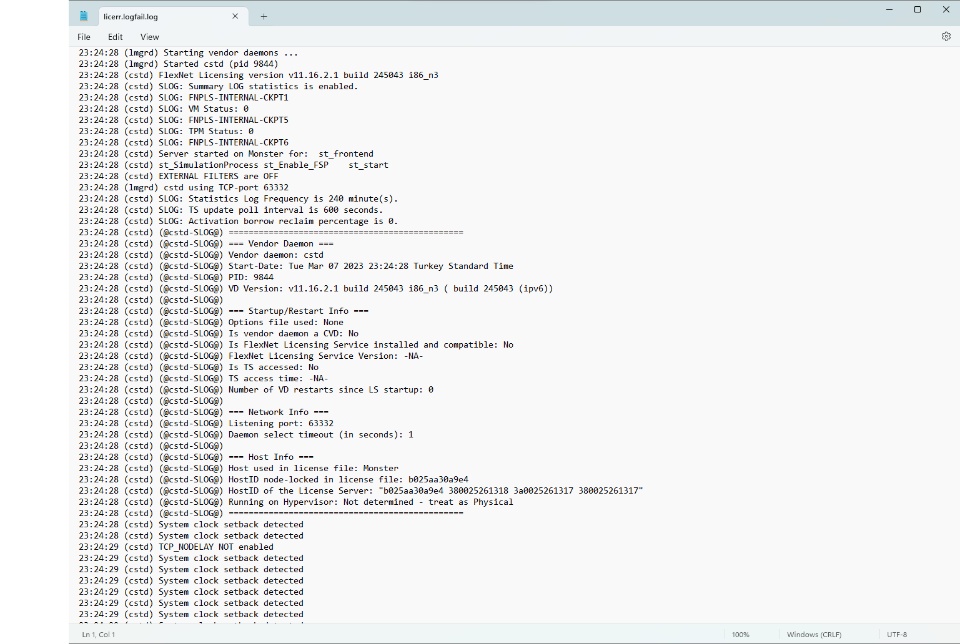960x644 pixels.
Task: Click 'Is TS accessed: No' line
Action: tap(198, 367)
